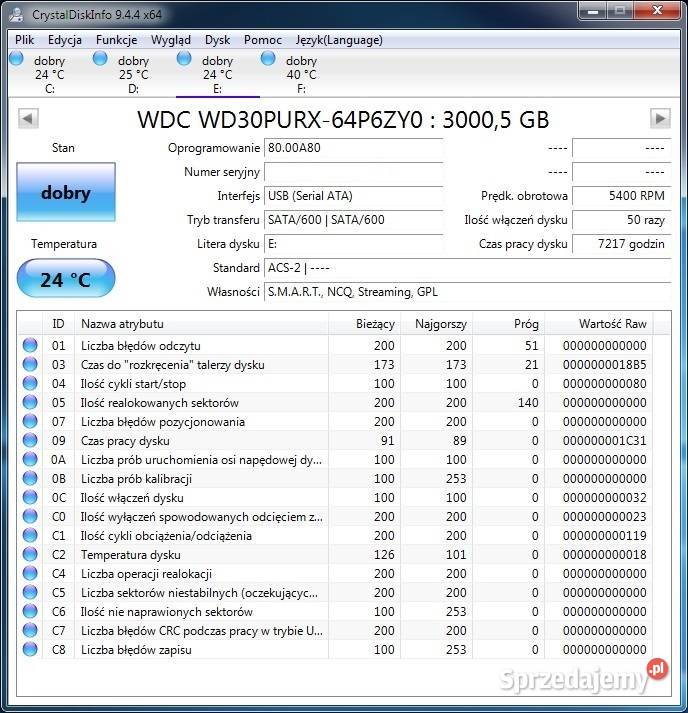Select drive E: status tab
This screenshot has height=713, width=688.
click(x=217, y=74)
